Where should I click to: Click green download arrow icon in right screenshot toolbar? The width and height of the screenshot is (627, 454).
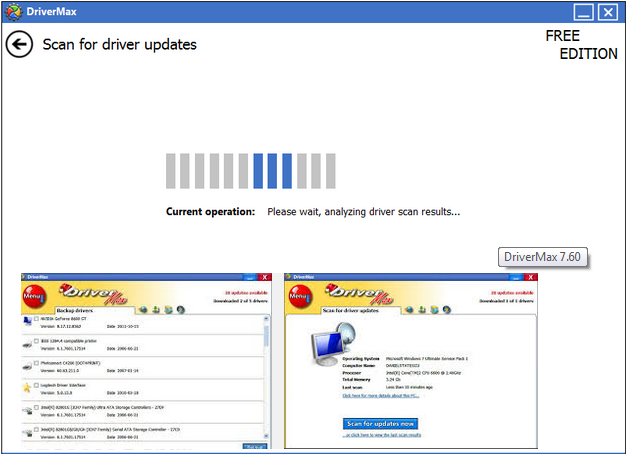[422, 310]
